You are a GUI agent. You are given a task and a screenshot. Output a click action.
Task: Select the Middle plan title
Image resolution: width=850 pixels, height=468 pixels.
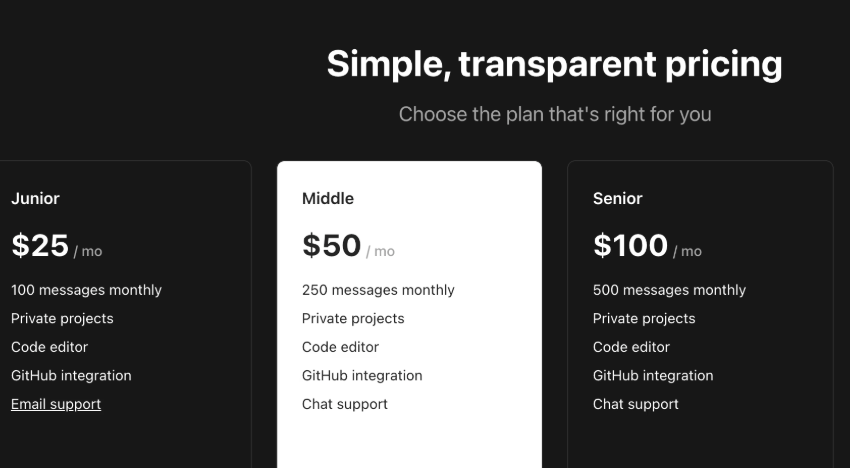coord(328,198)
